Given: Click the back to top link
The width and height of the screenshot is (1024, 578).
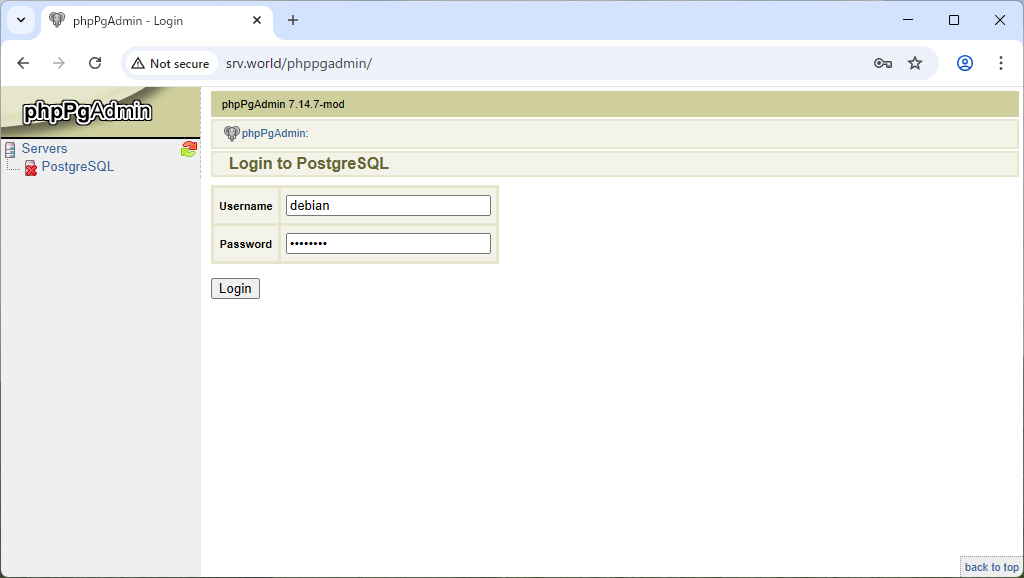Looking at the screenshot, I should tap(991, 567).
